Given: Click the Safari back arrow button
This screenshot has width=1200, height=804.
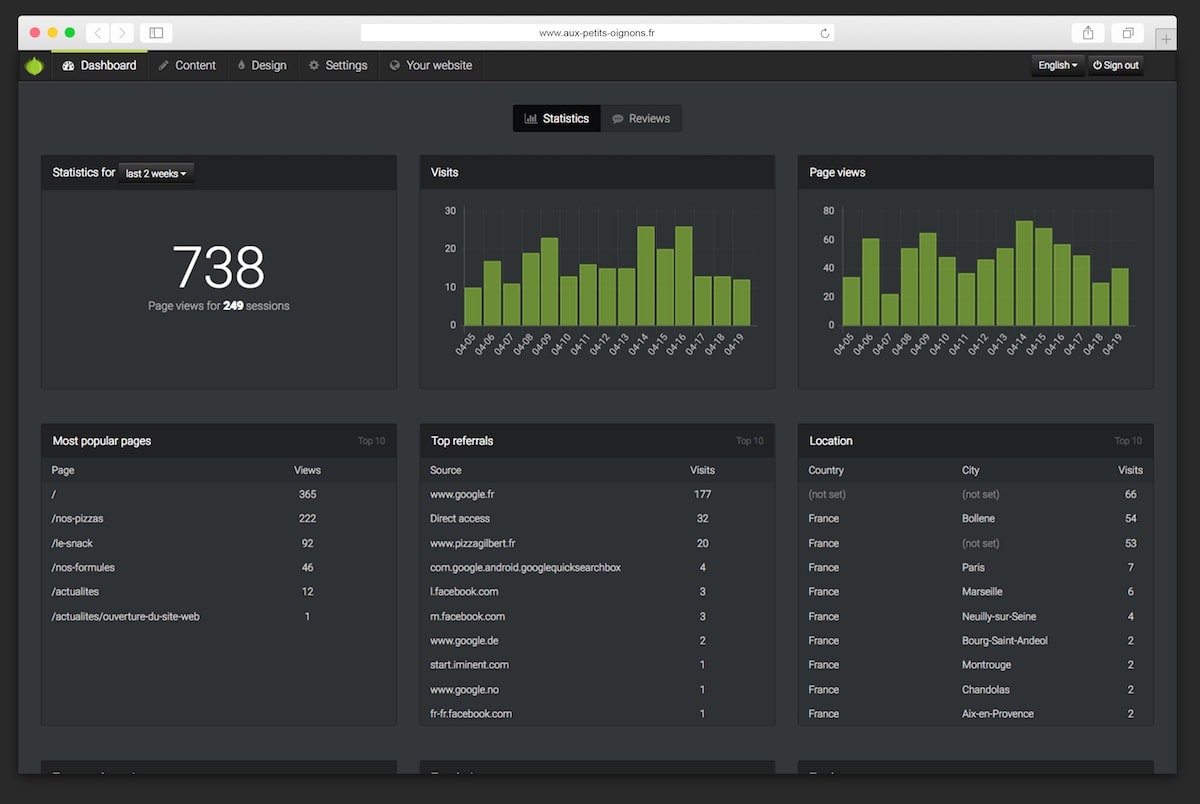Looking at the screenshot, I should pos(98,33).
